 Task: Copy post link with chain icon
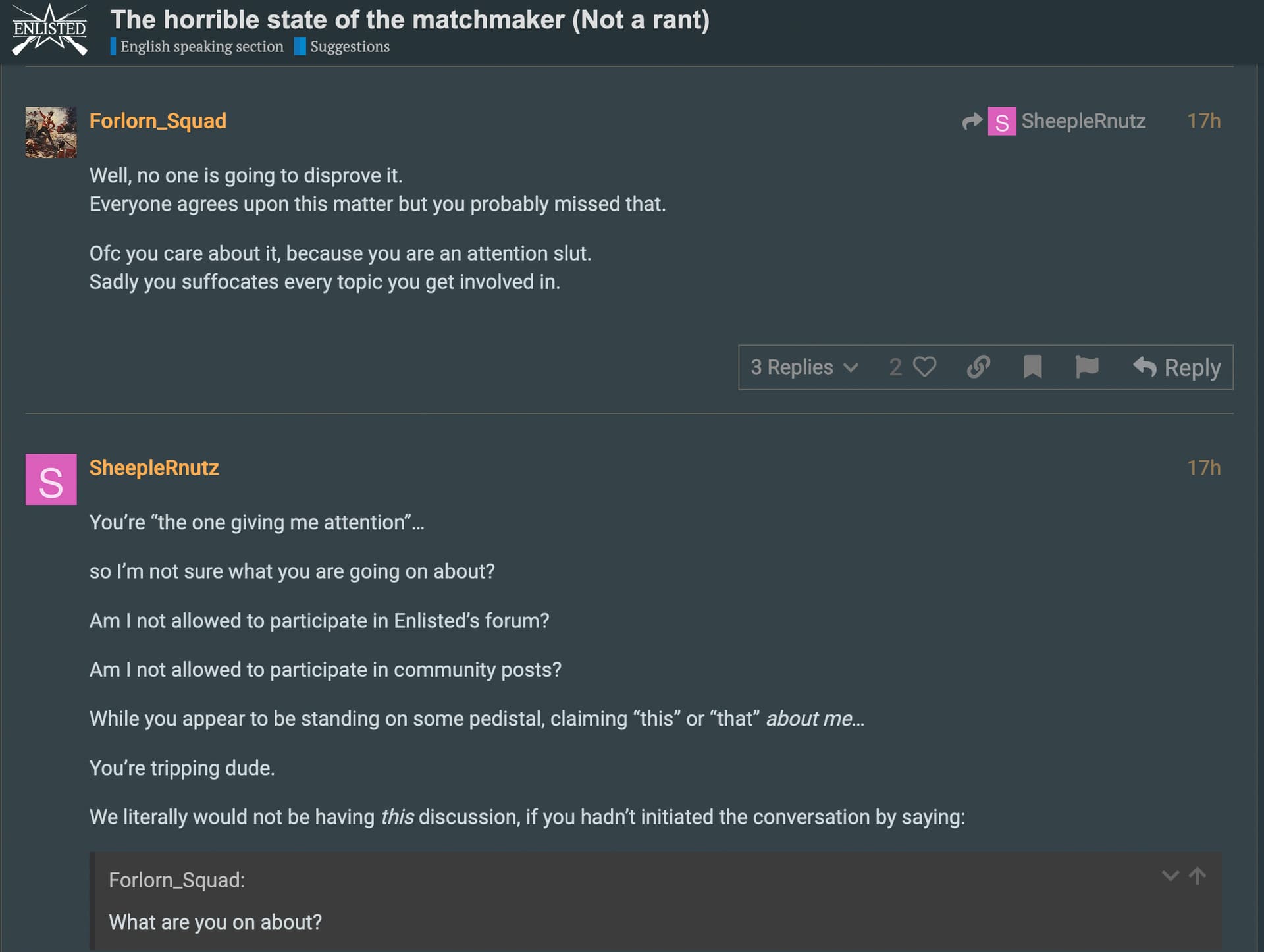point(978,367)
